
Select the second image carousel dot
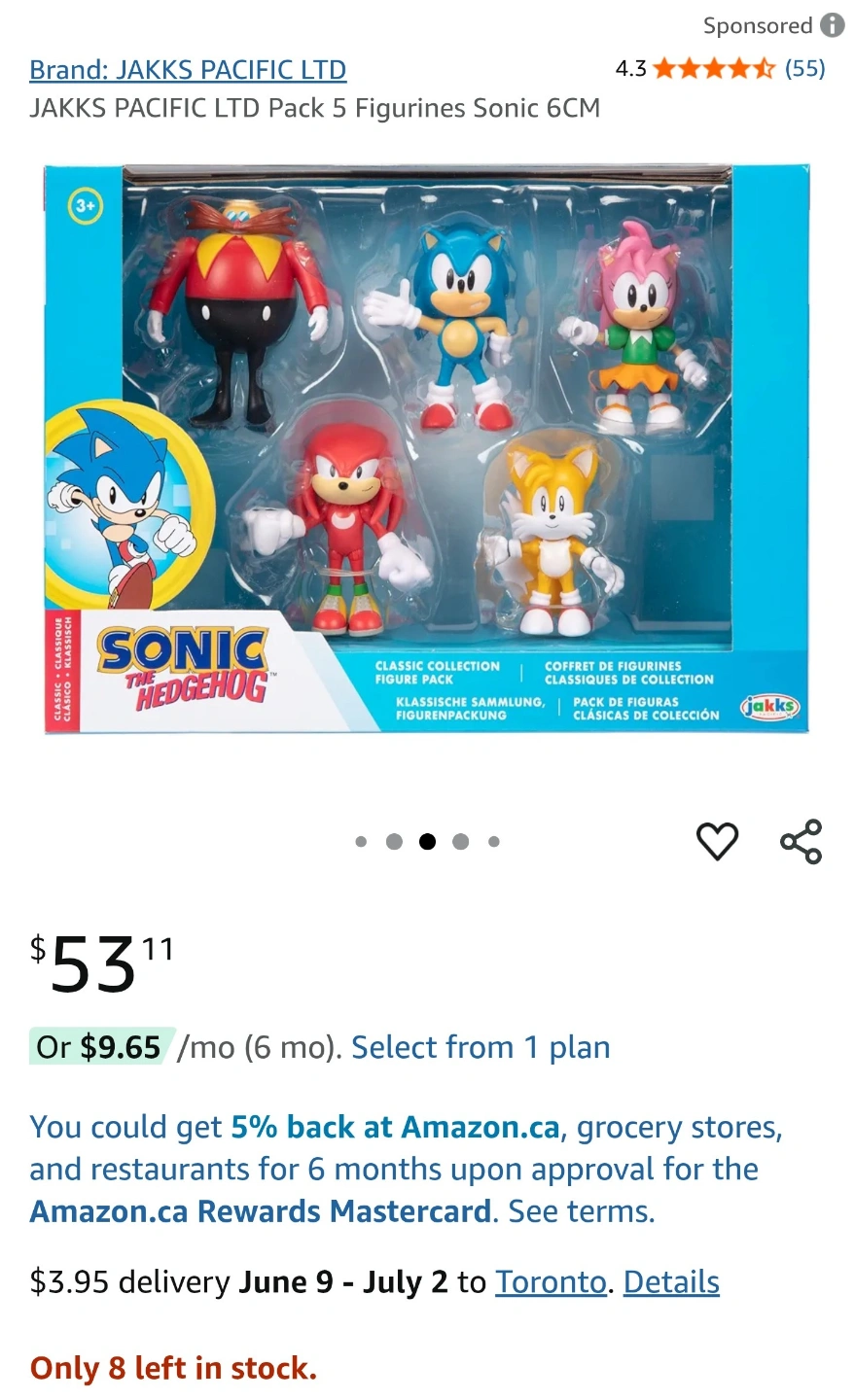click(x=394, y=842)
